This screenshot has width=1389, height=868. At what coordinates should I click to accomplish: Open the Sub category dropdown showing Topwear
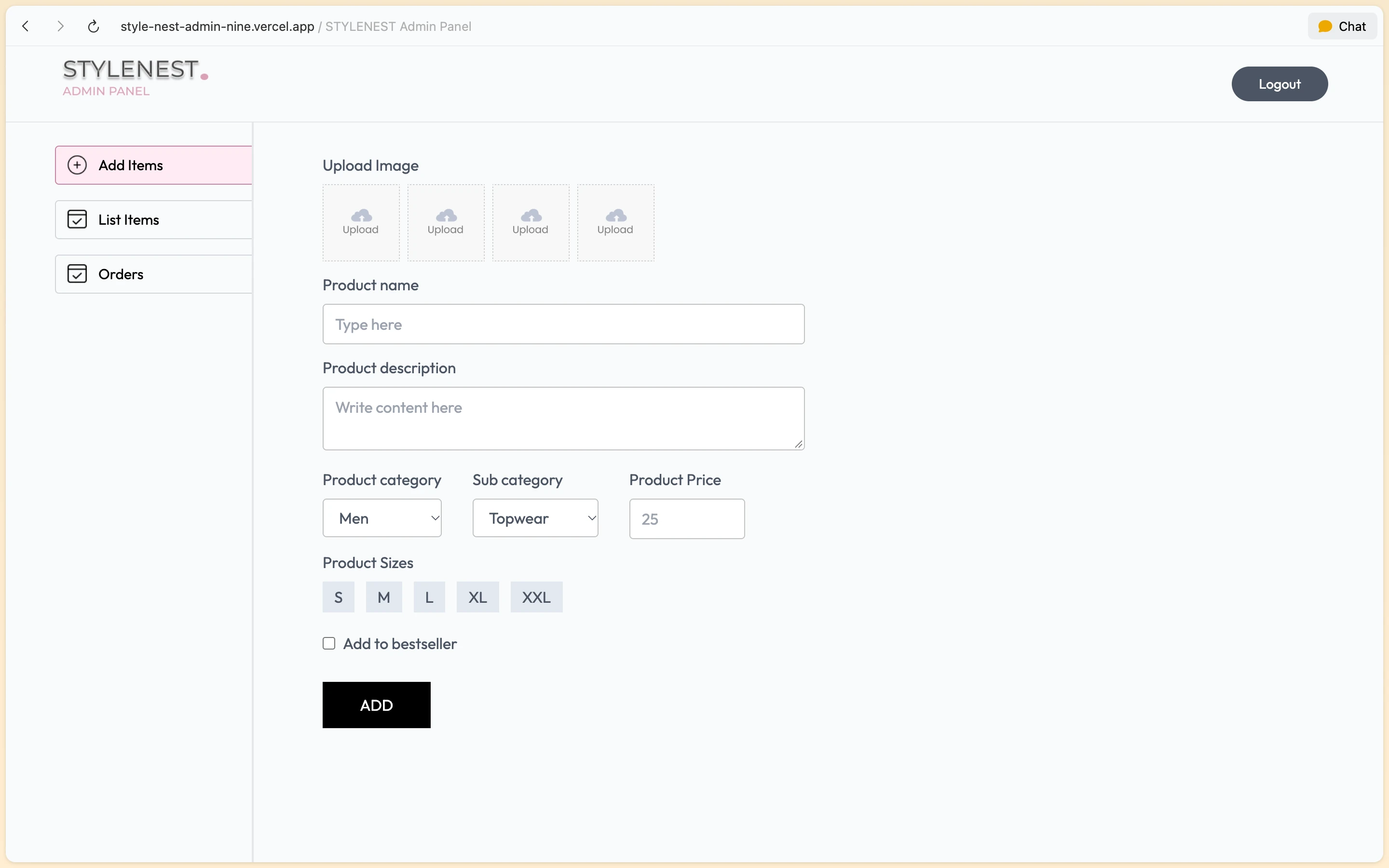coord(535,518)
